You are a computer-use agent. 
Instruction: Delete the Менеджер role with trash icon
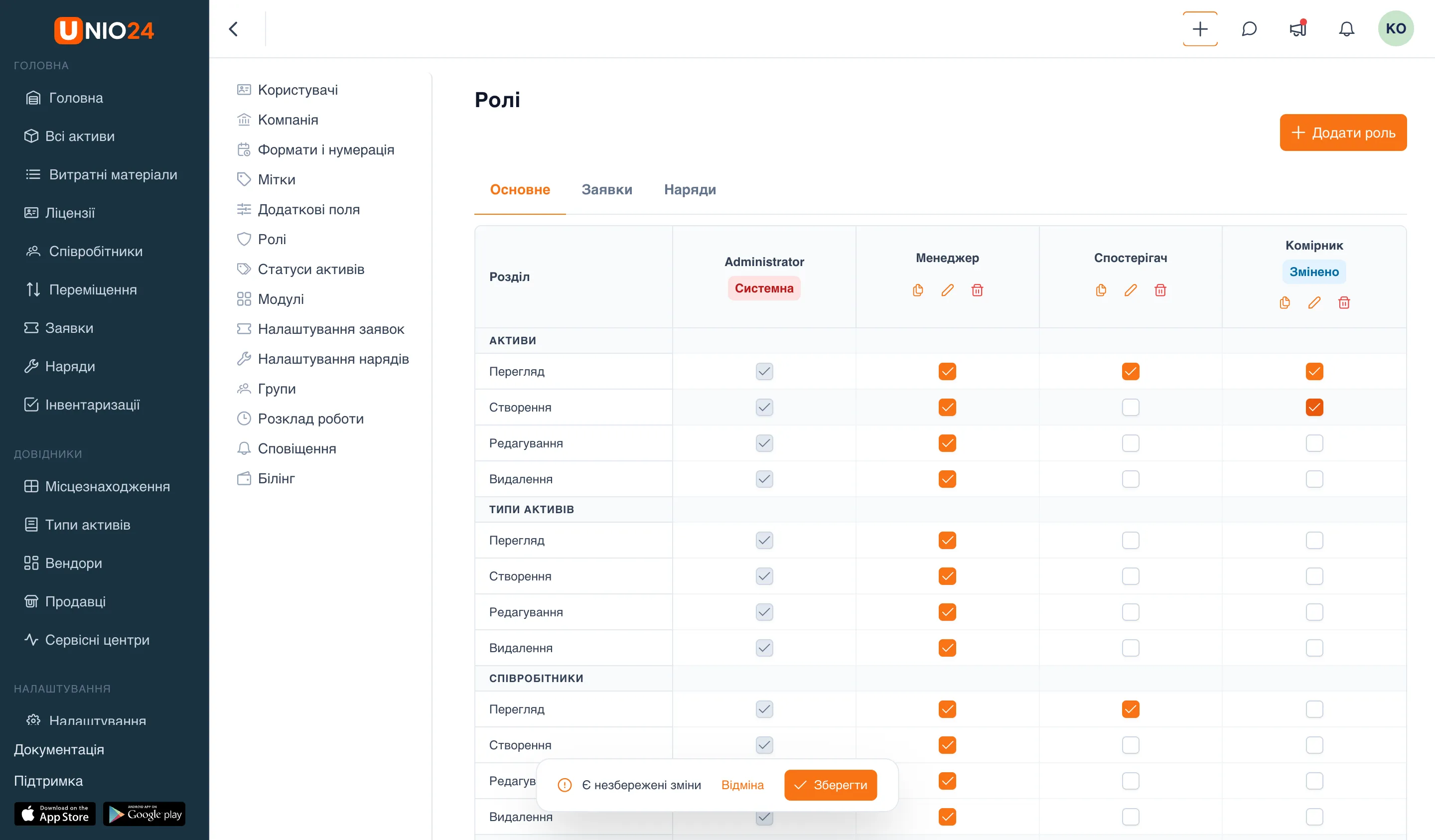pyautogui.click(x=977, y=290)
